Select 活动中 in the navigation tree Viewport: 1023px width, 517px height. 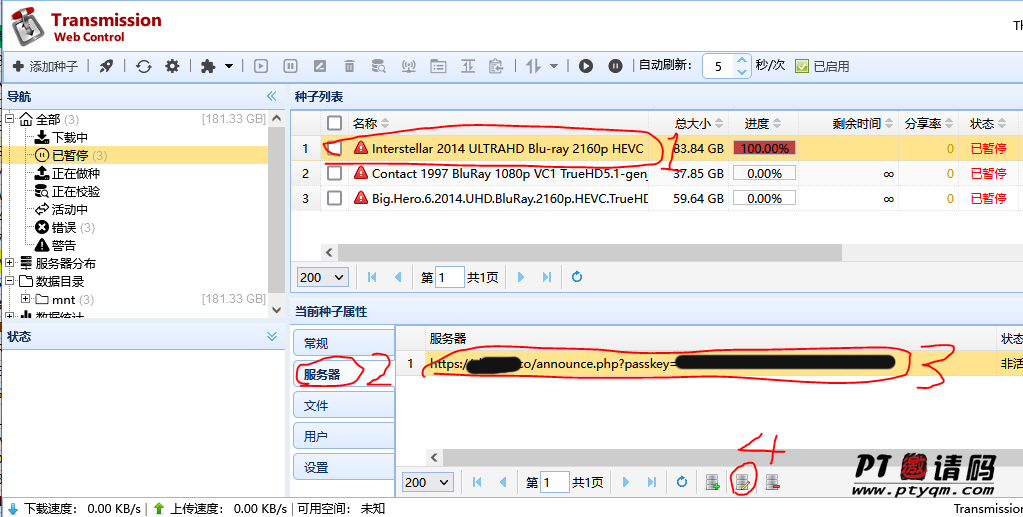point(70,210)
